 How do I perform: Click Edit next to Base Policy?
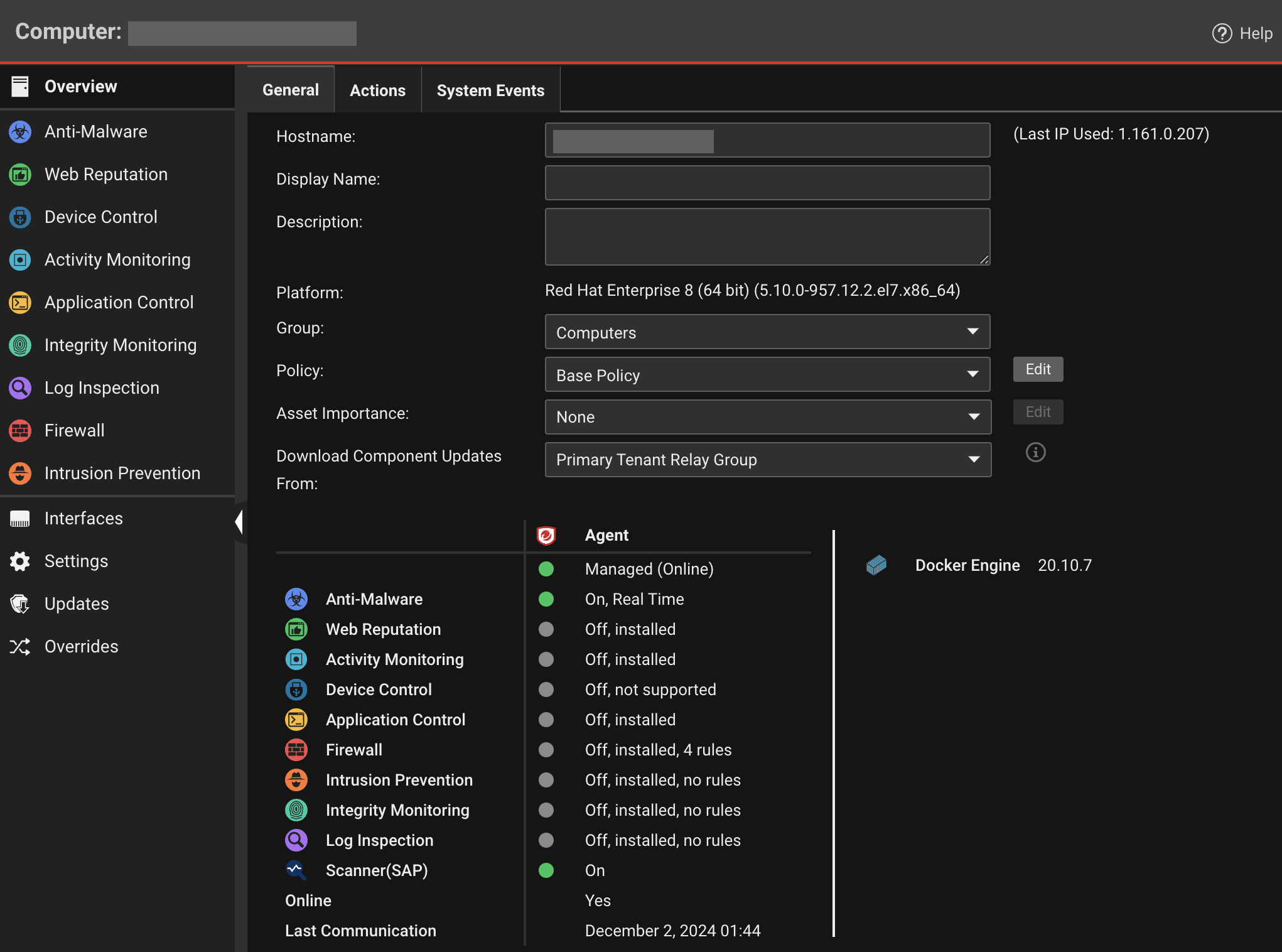1037,369
